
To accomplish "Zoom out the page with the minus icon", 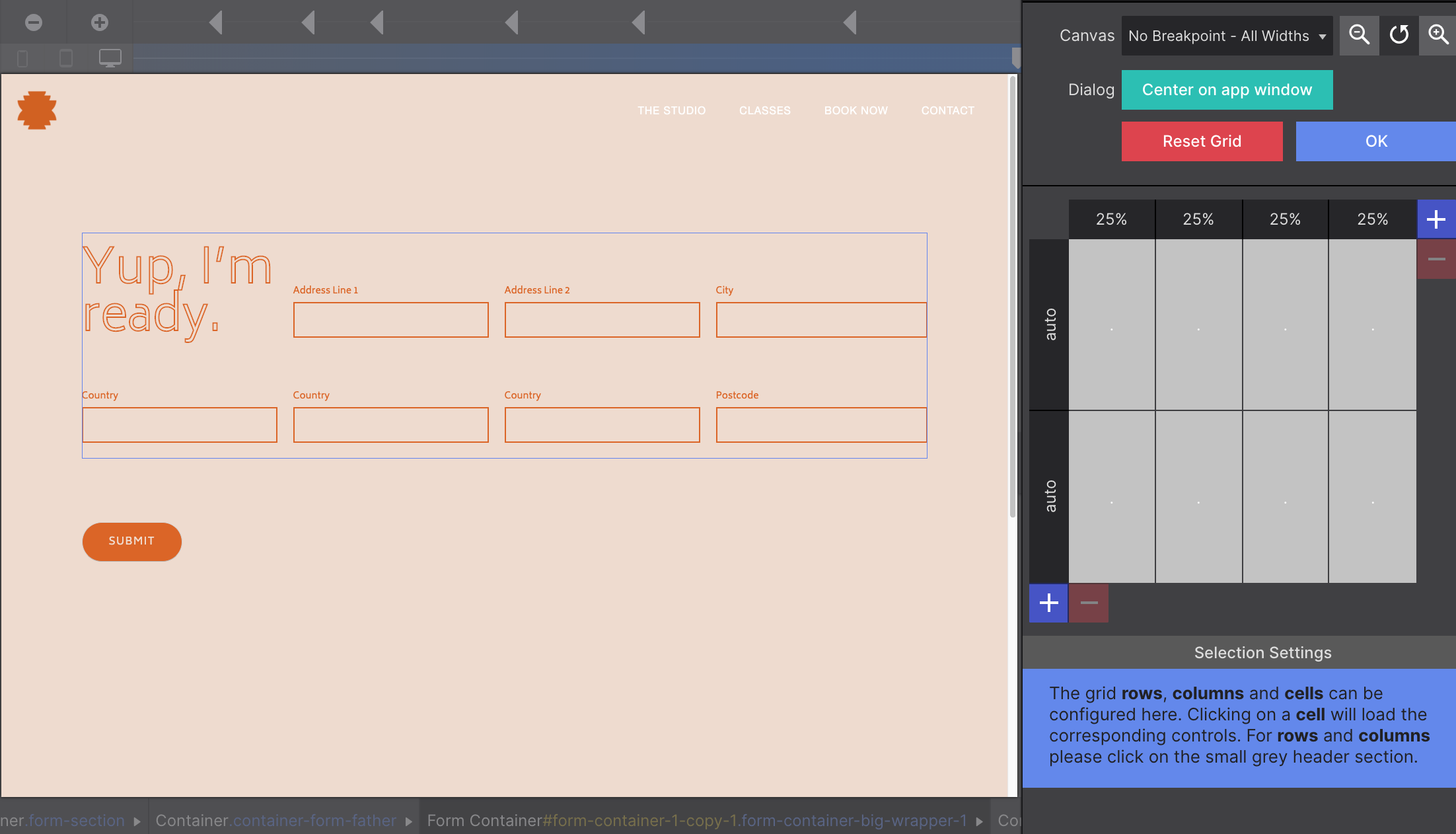I will coord(33,22).
